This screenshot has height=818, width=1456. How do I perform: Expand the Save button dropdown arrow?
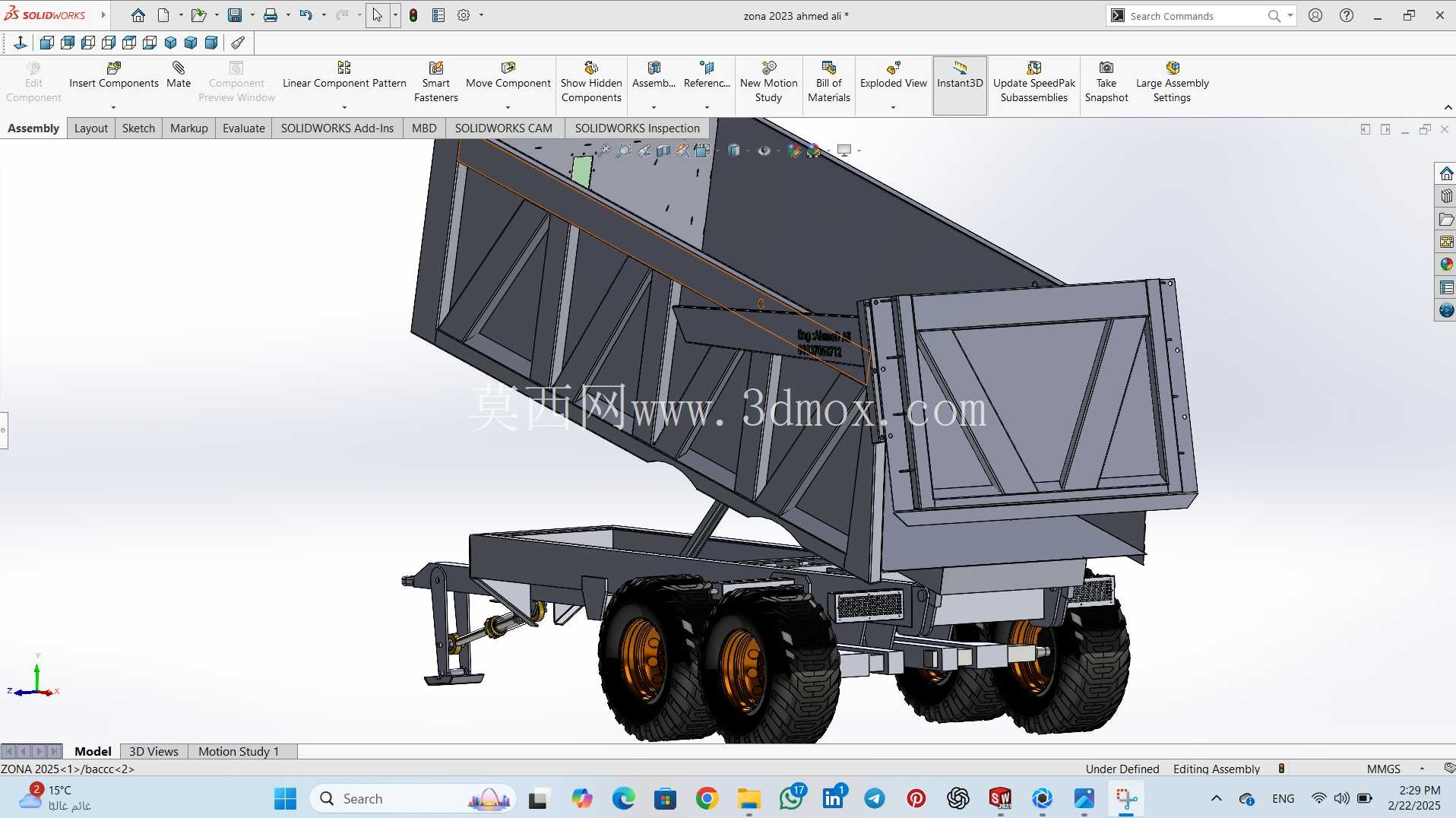point(252,15)
